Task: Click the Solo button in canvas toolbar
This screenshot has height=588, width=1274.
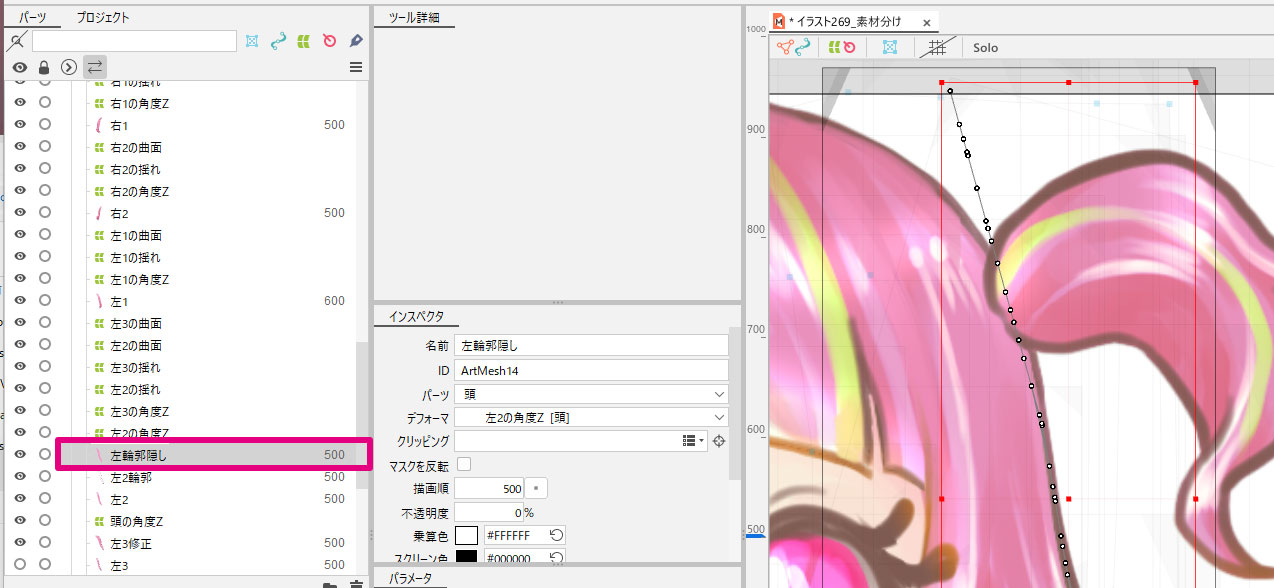Action: tap(985, 47)
